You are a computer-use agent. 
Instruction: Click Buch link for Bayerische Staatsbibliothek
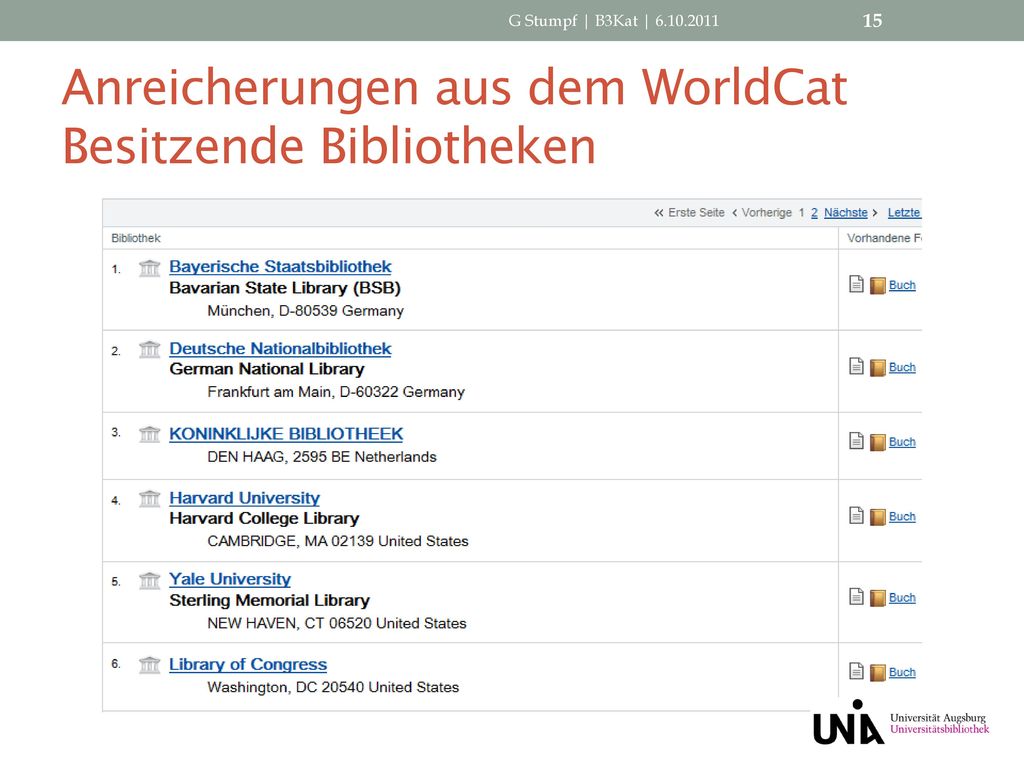[x=902, y=285]
